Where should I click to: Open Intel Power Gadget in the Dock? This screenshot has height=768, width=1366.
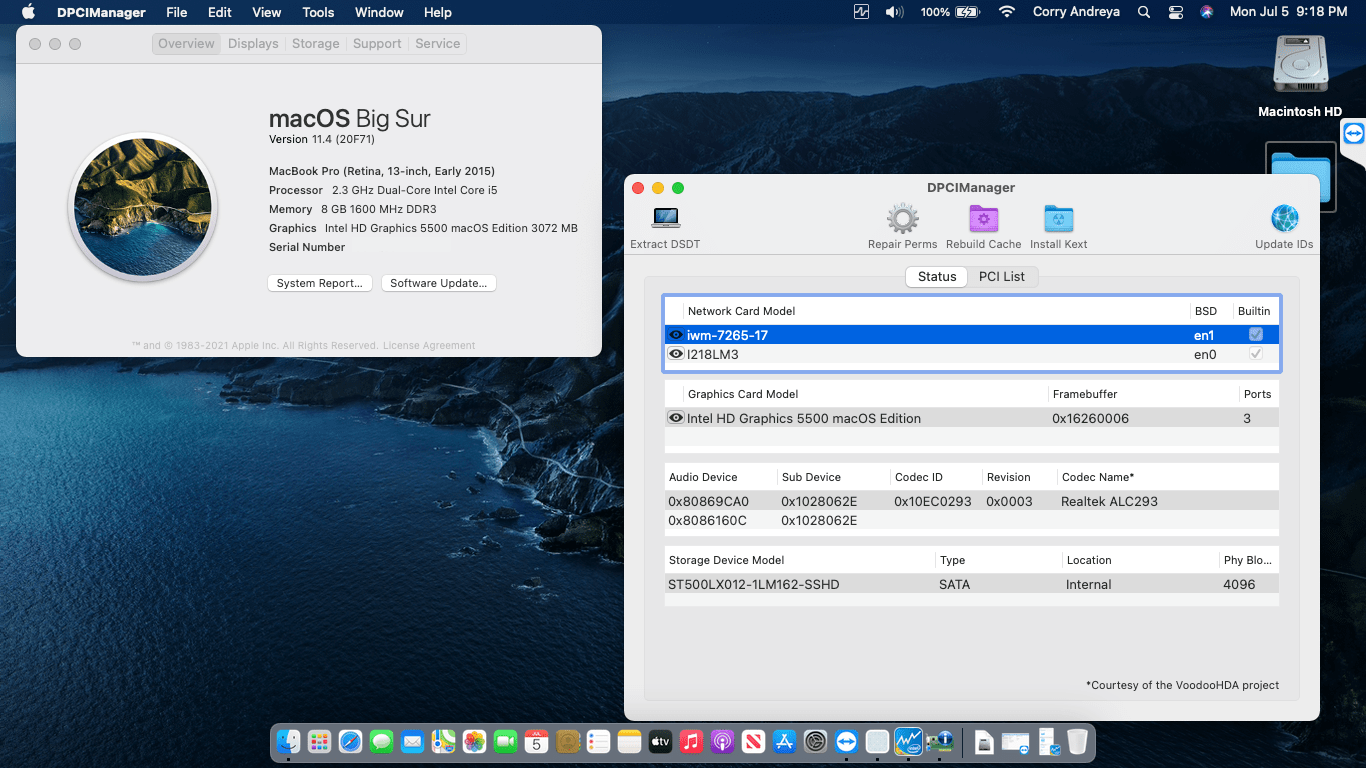tap(908, 741)
